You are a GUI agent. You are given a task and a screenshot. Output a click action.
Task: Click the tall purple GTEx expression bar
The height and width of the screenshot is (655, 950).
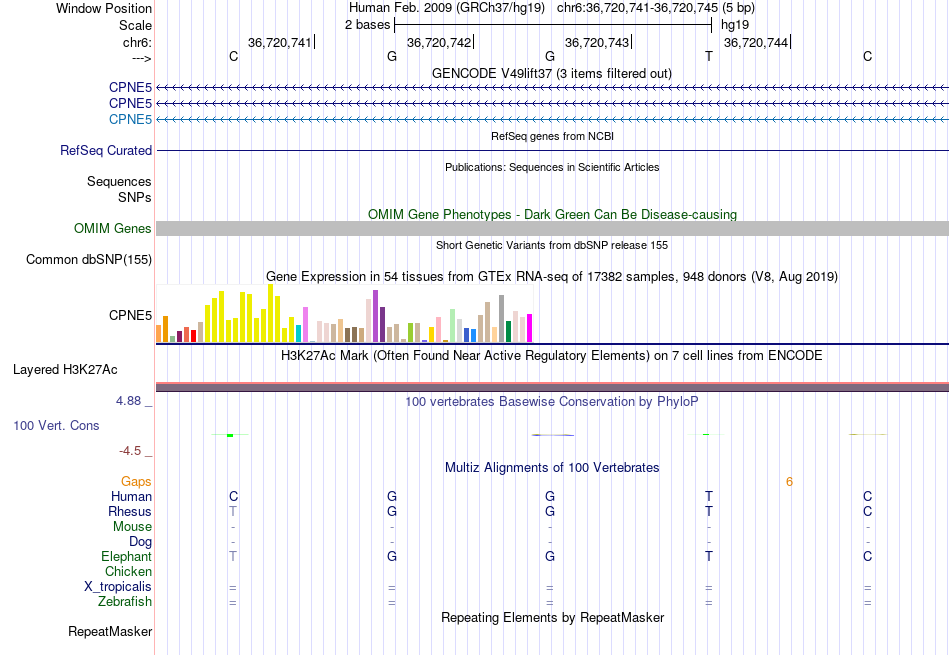click(x=376, y=316)
